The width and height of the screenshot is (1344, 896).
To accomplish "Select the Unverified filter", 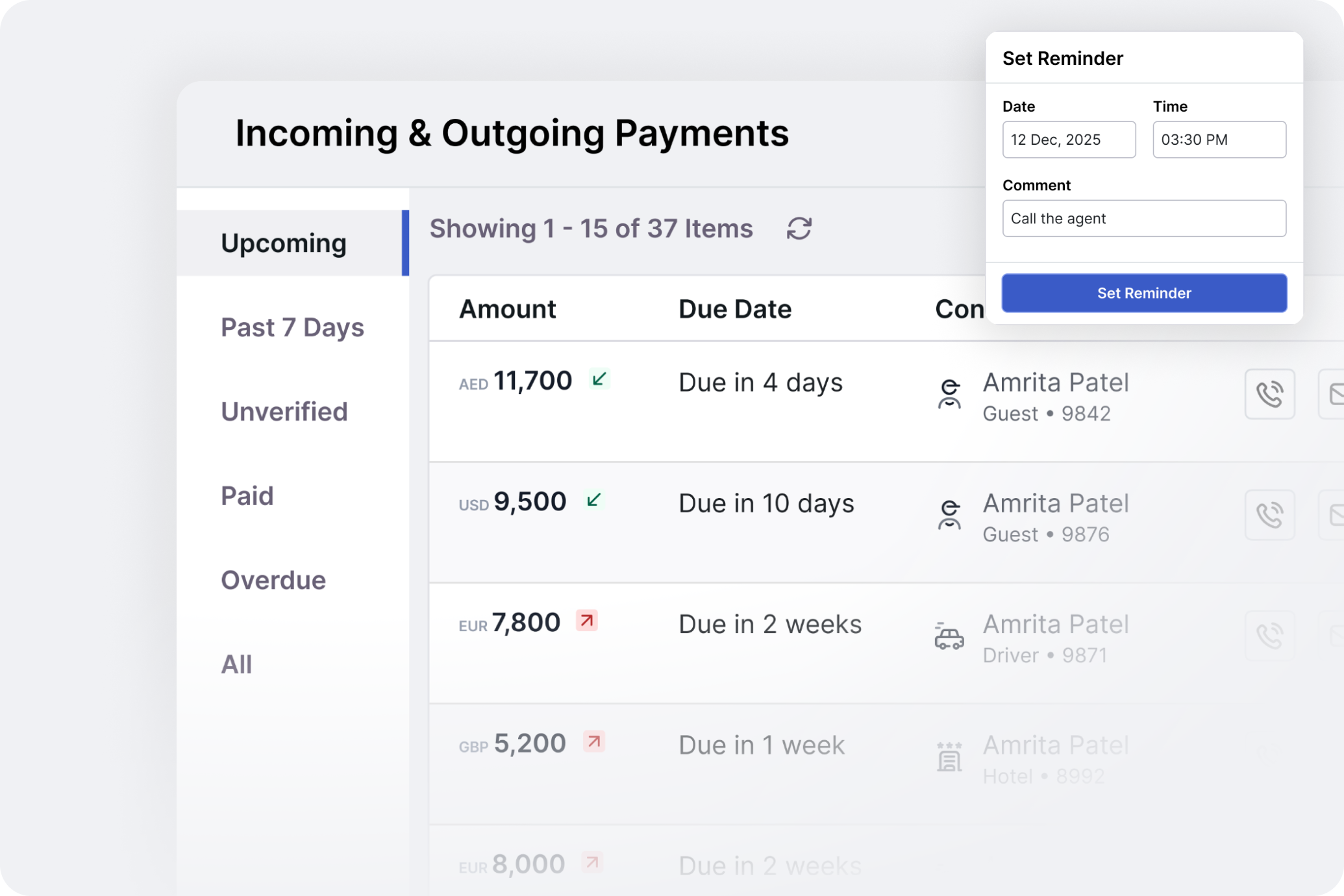I will [284, 411].
